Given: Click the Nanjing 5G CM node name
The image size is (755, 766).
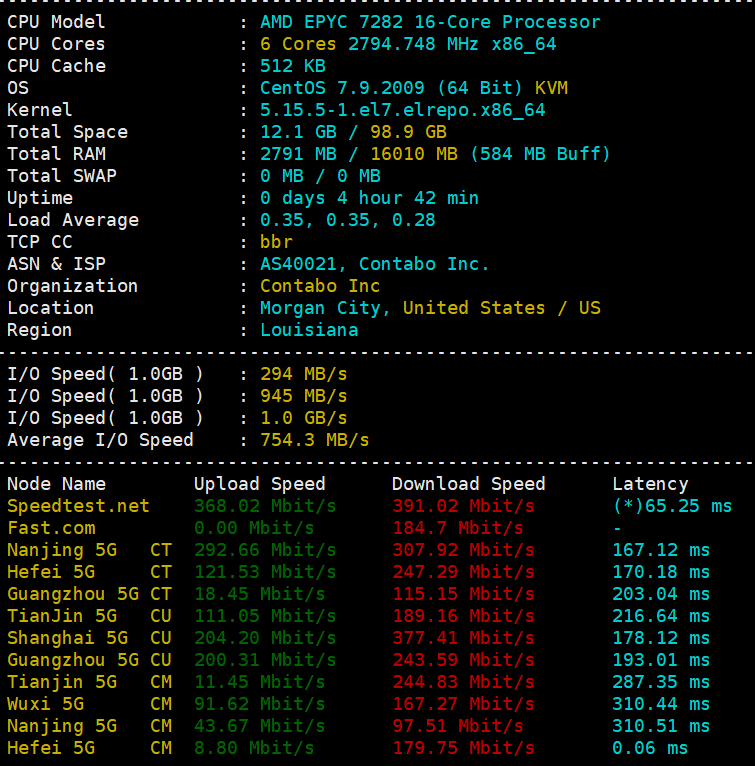Looking at the screenshot, I should point(89,726).
